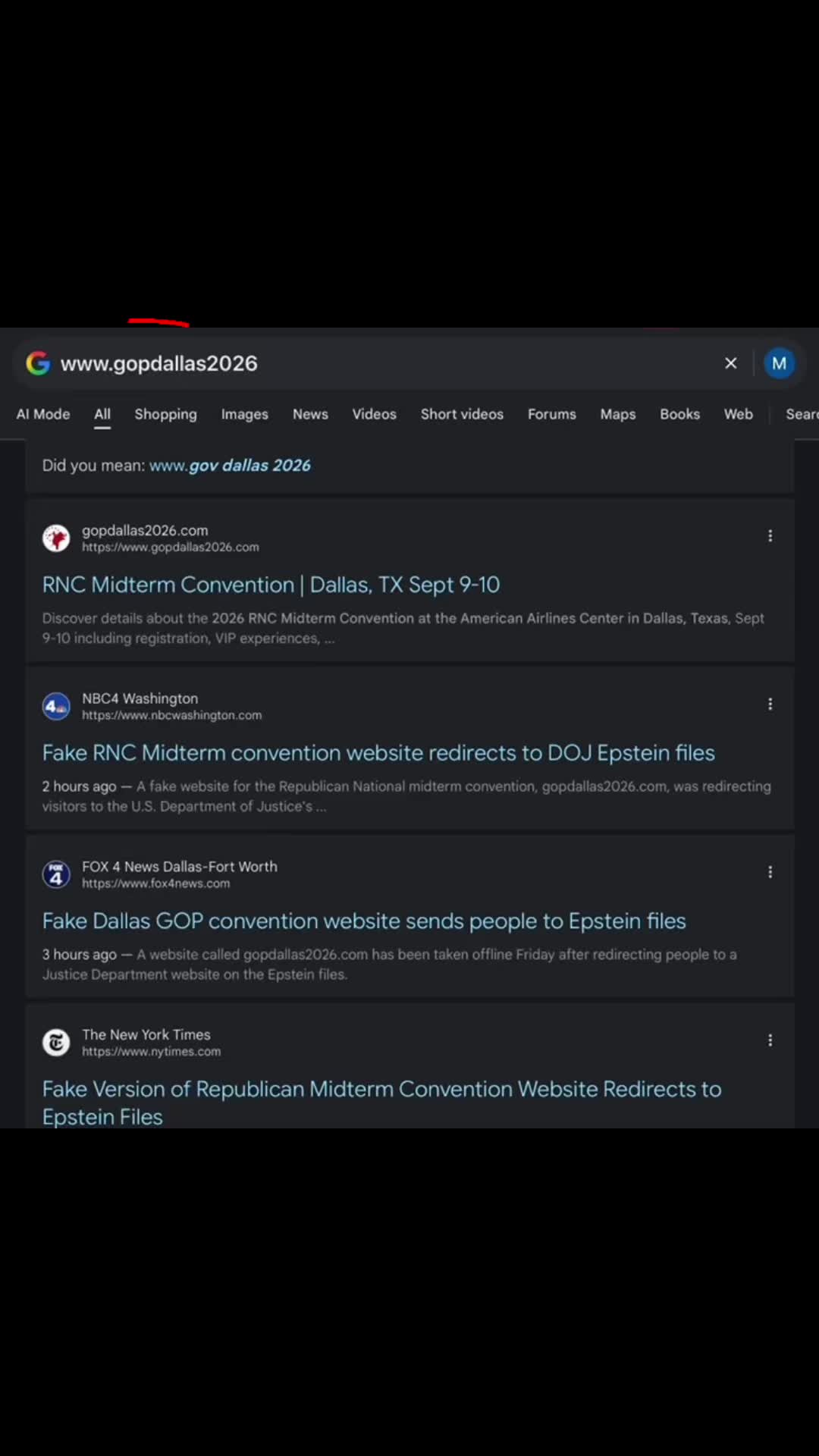Open the Maps tab
The height and width of the screenshot is (1456, 819).
617,414
